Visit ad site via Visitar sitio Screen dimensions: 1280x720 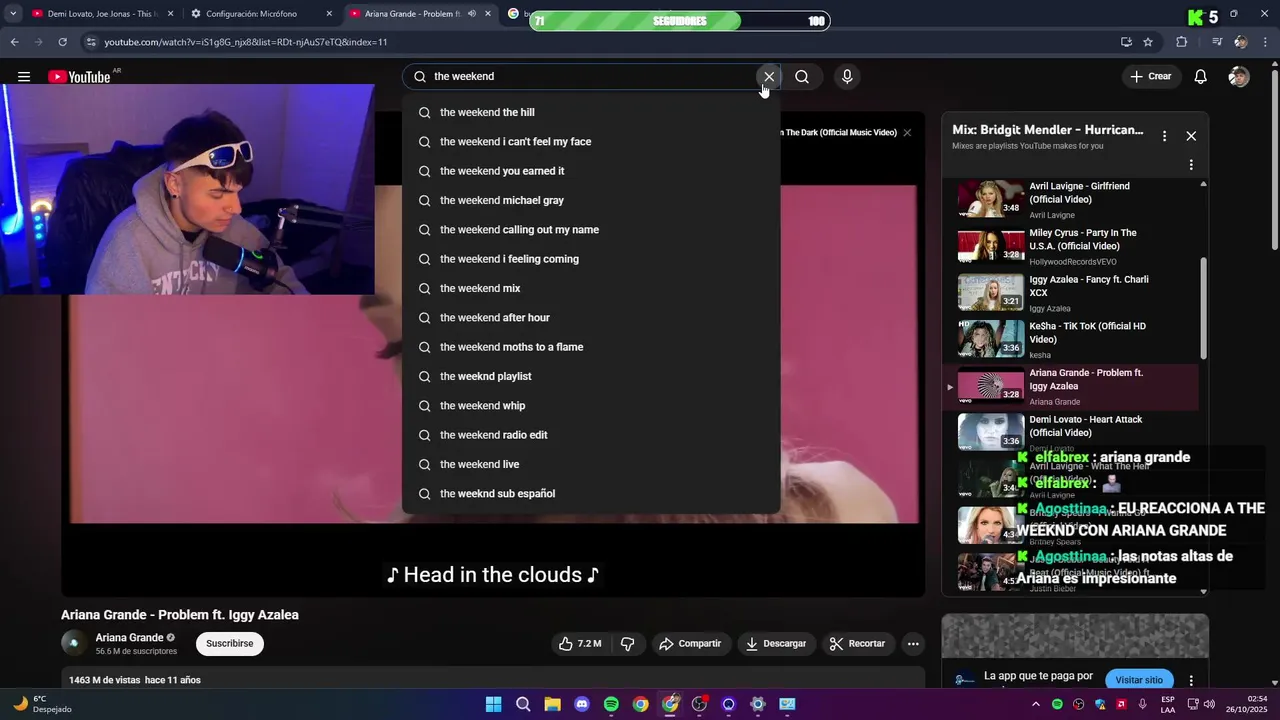click(1139, 680)
